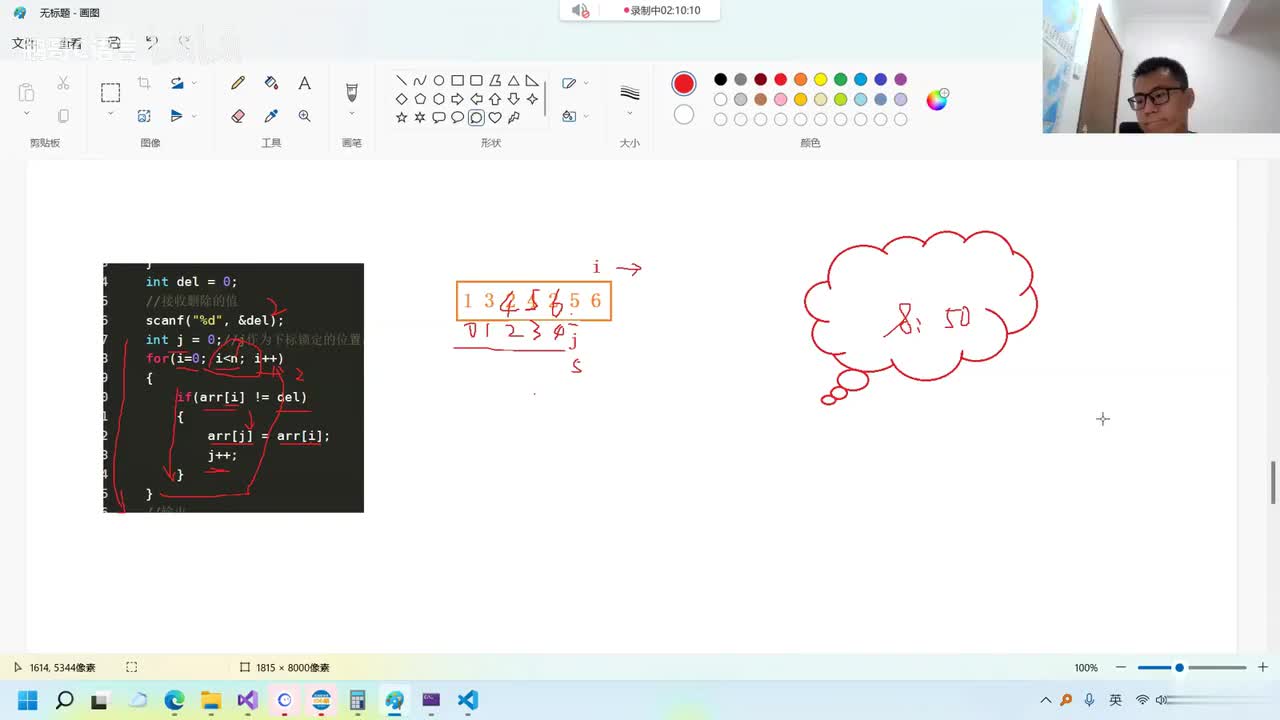Screen dimensions: 1280x720
Task: Pick the black color swatch
Action: [720, 80]
